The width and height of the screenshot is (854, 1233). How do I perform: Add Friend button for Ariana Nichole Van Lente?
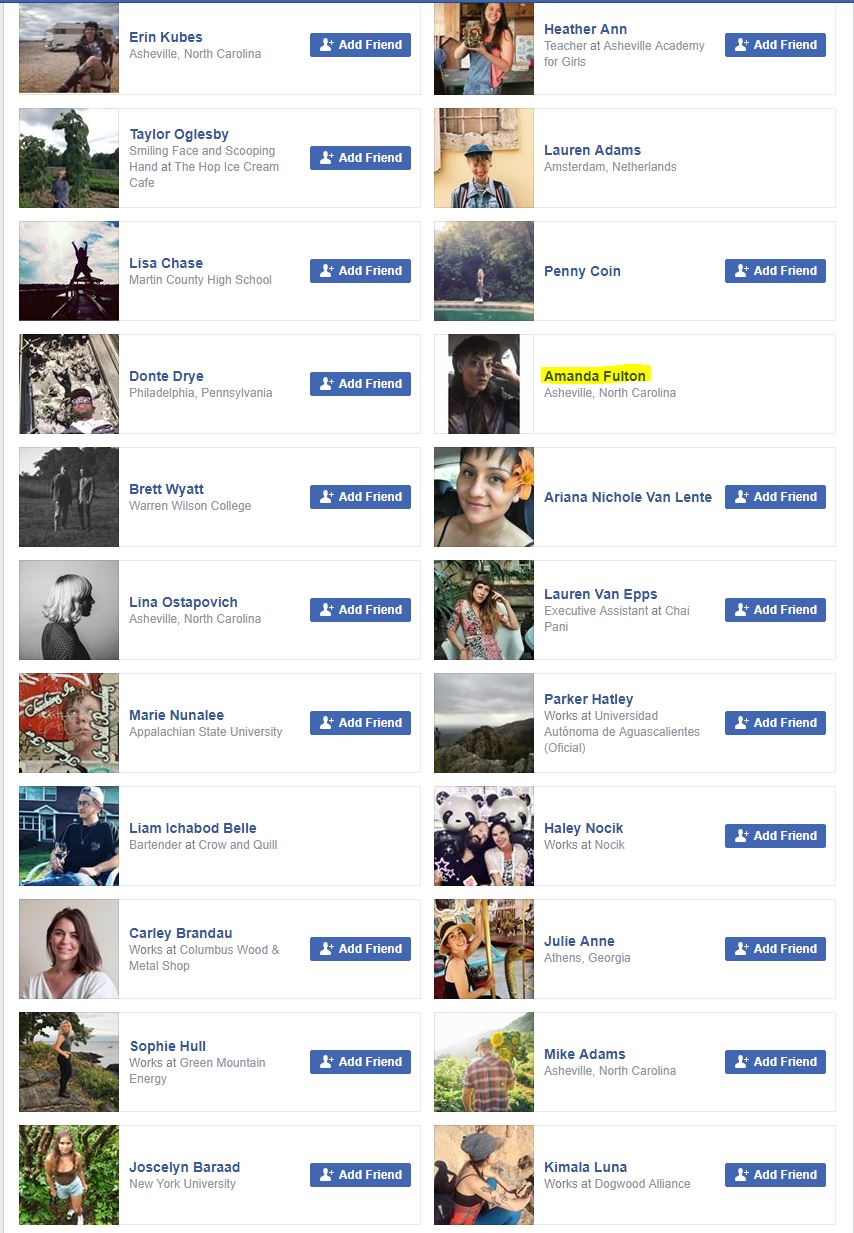point(775,497)
